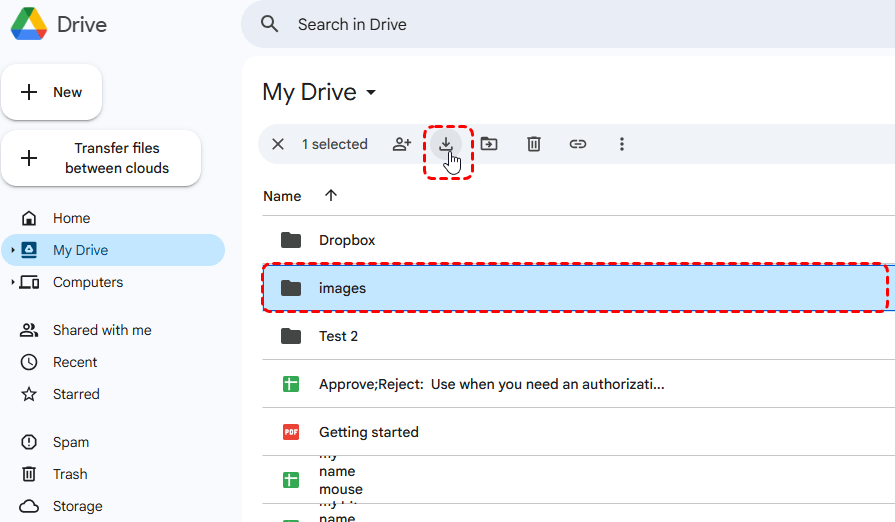This screenshot has width=895, height=522.
Task: Select the Approve;Reject spreadsheet row
Action: pyautogui.click(x=578, y=384)
